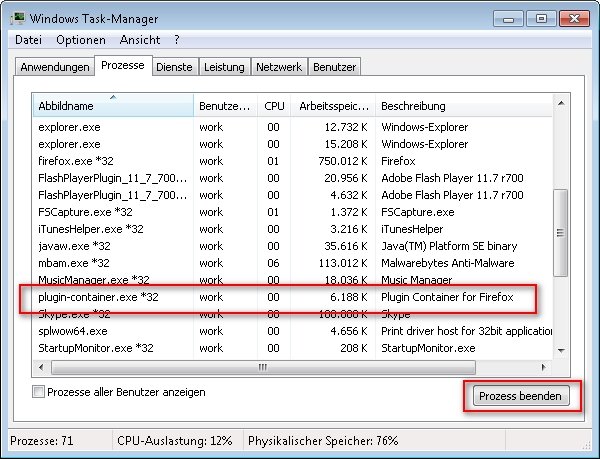Select the FSCapture.exe *32 process
This screenshot has width=600, height=459.
click(x=293, y=212)
